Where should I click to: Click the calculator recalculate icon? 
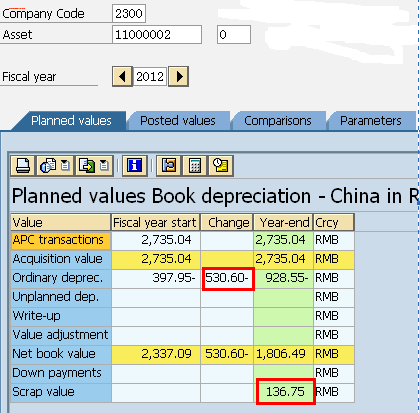pyautogui.click(x=195, y=165)
